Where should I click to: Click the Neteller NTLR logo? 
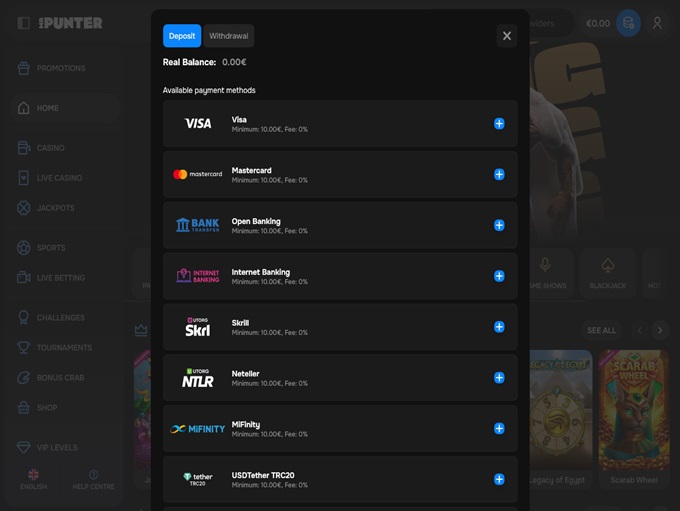(x=197, y=378)
